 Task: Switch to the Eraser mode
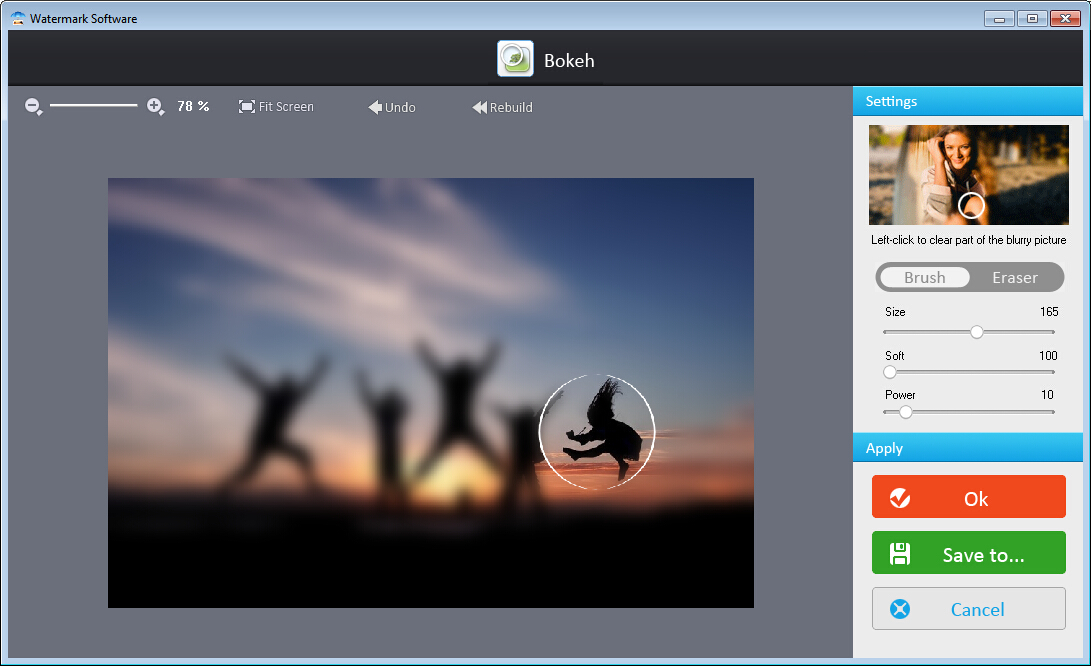click(1014, 277)
